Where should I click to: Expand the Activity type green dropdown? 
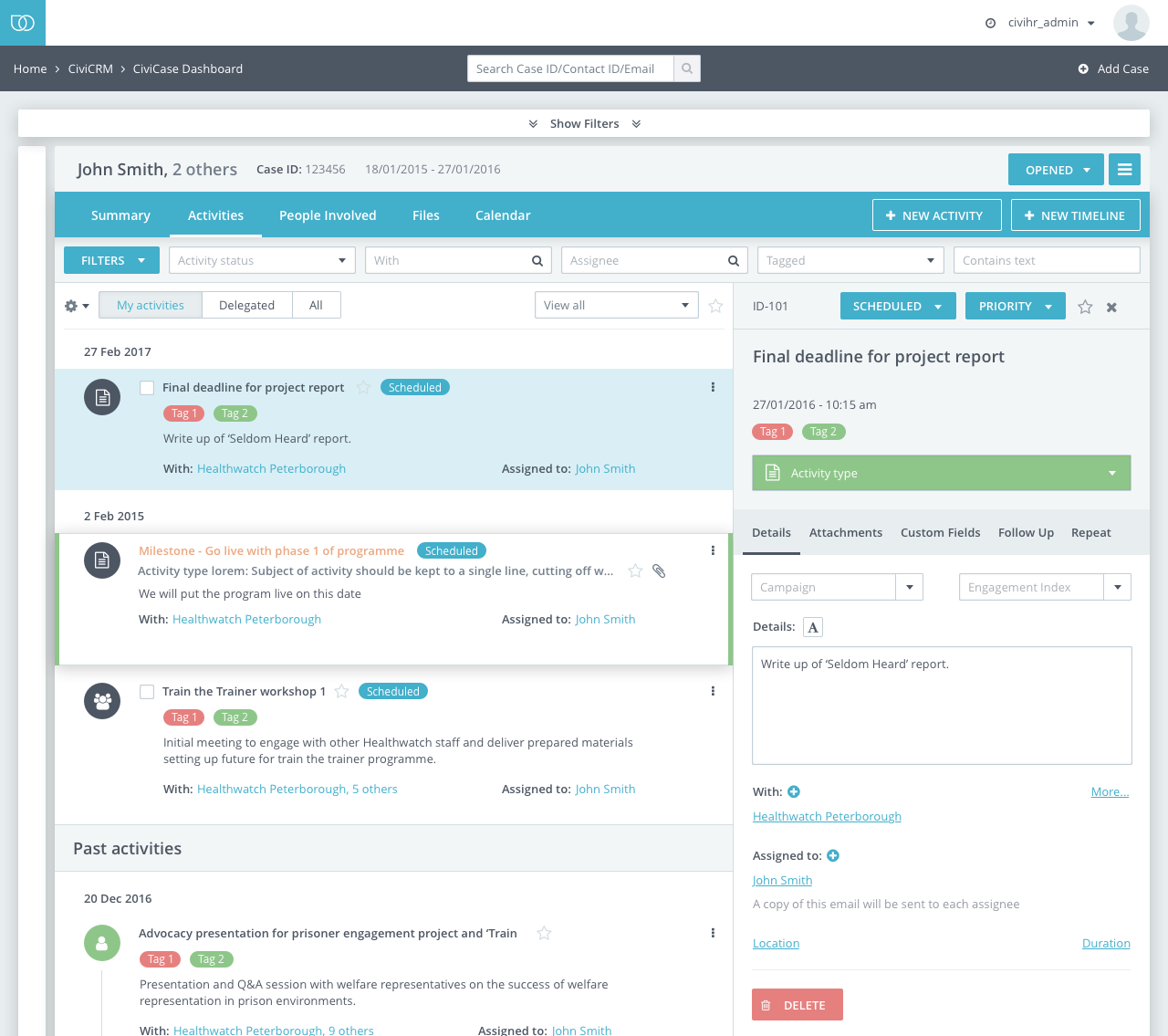click(x=941, y=473)
